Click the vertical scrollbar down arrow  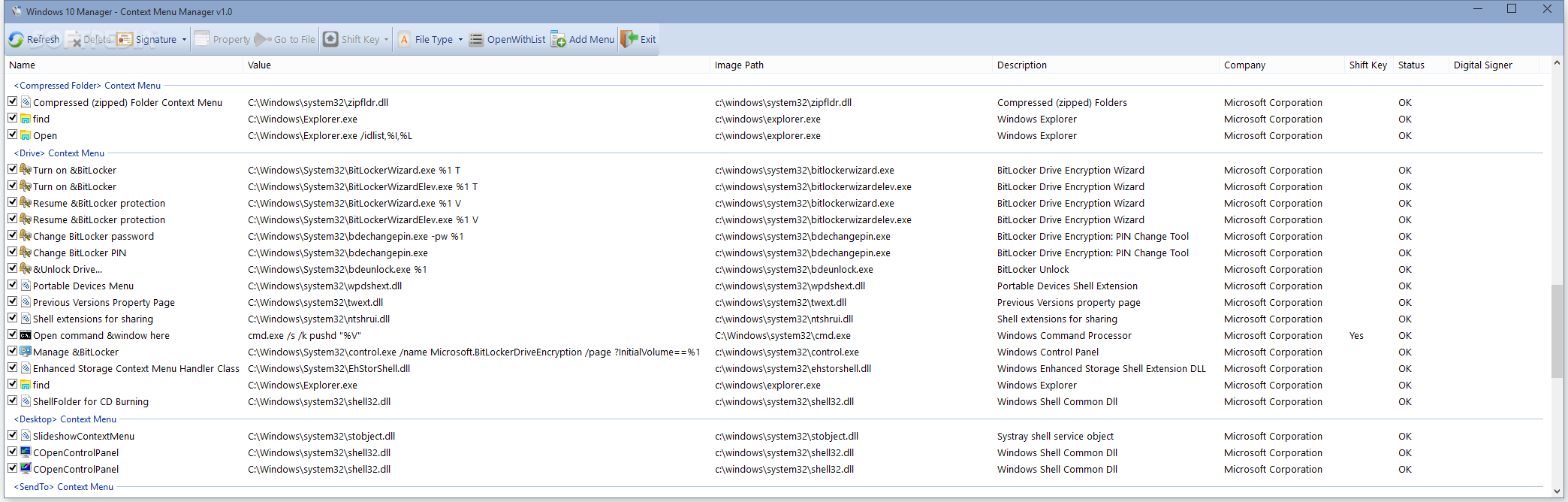(x=1557, y=491)
